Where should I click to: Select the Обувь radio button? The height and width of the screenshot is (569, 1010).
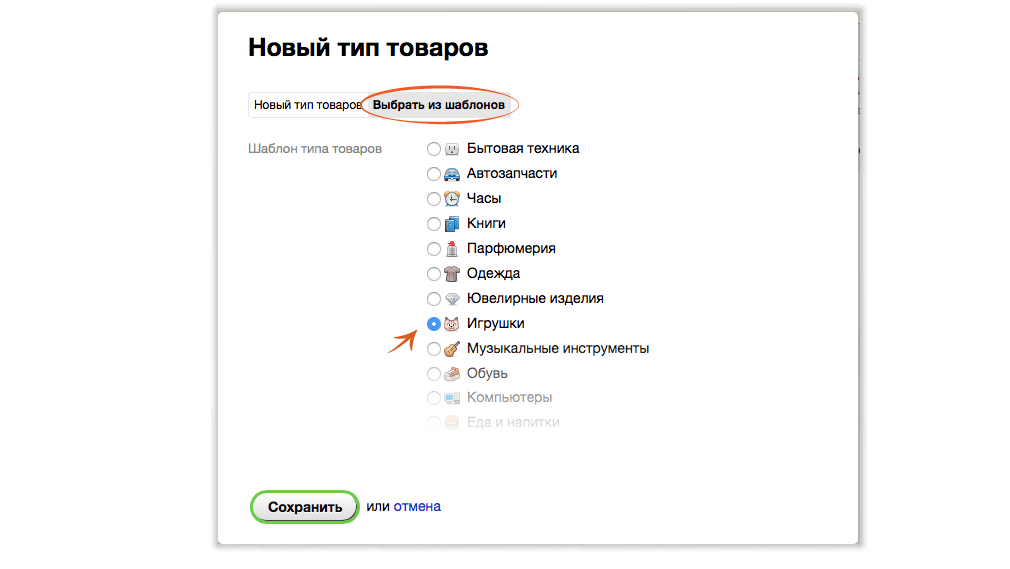point(434,374)
